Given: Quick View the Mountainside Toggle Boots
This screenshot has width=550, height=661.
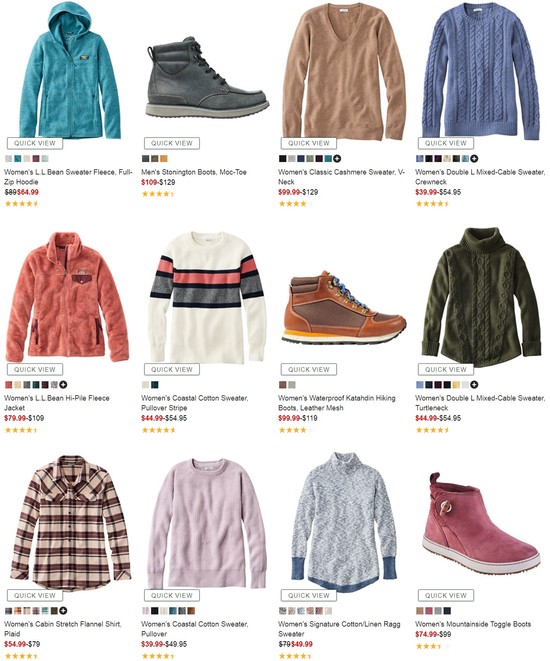Looking at the screenshot, I should point(446,595).
